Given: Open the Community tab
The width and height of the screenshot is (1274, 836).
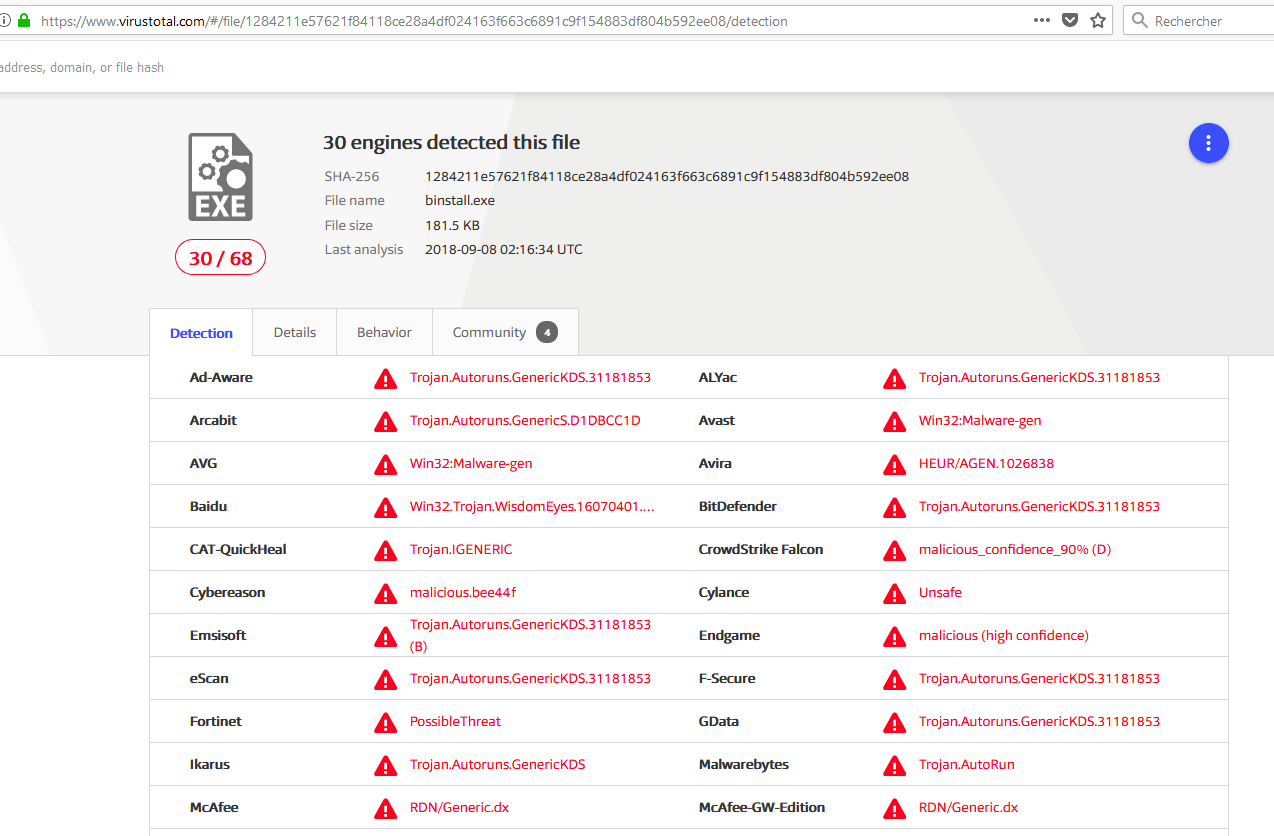Looking at the screenshot, I should pos(505,332).
